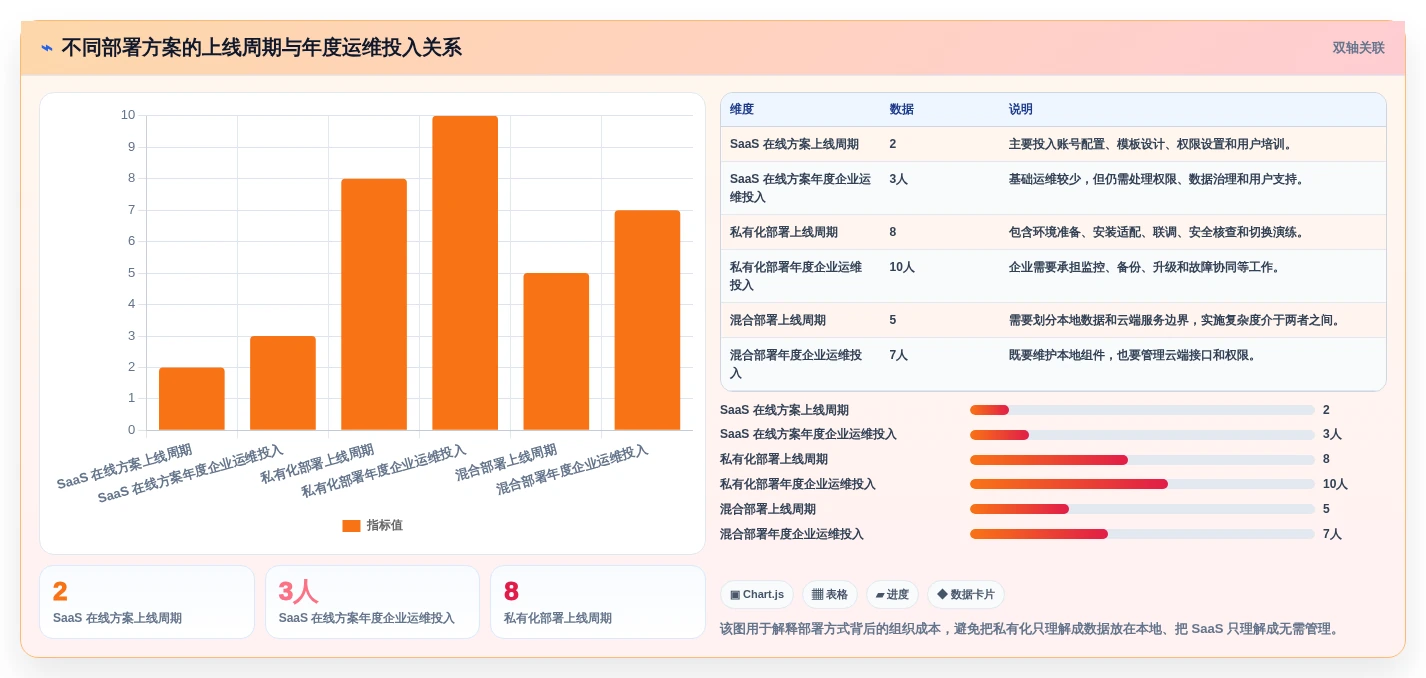The height and width of the screenshot is (678, 1426).
Task: Click the 10人 value in the table
Action: click(901, 267)
